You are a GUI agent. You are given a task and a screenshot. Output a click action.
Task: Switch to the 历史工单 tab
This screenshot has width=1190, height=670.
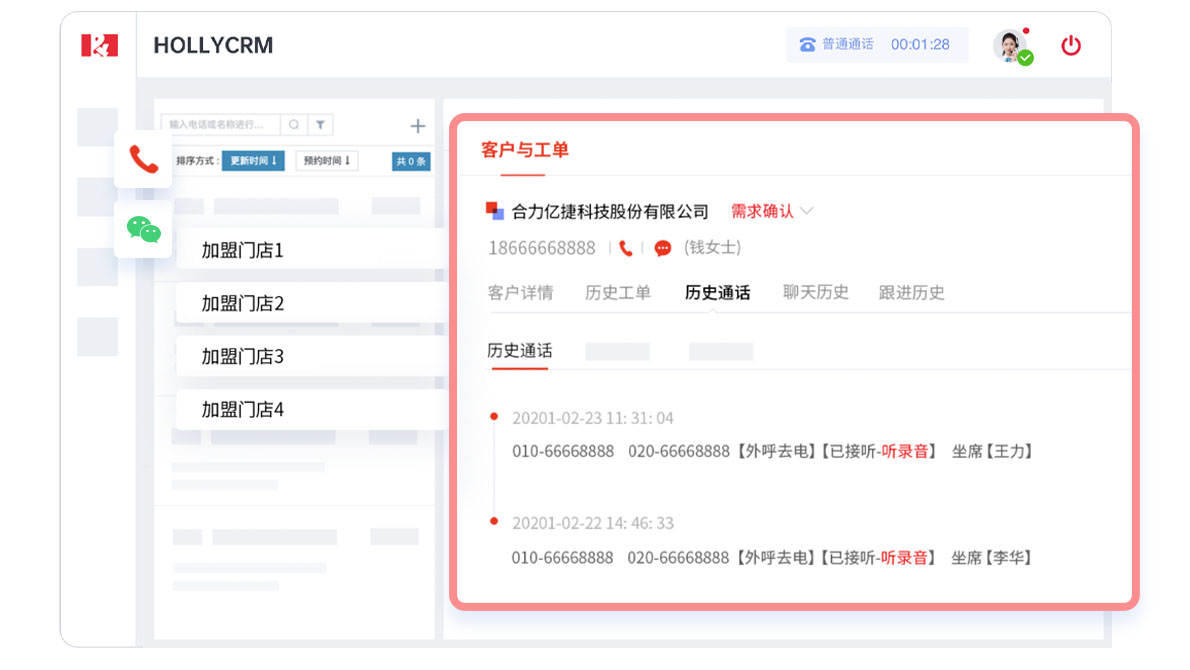(x=617, y=293)
